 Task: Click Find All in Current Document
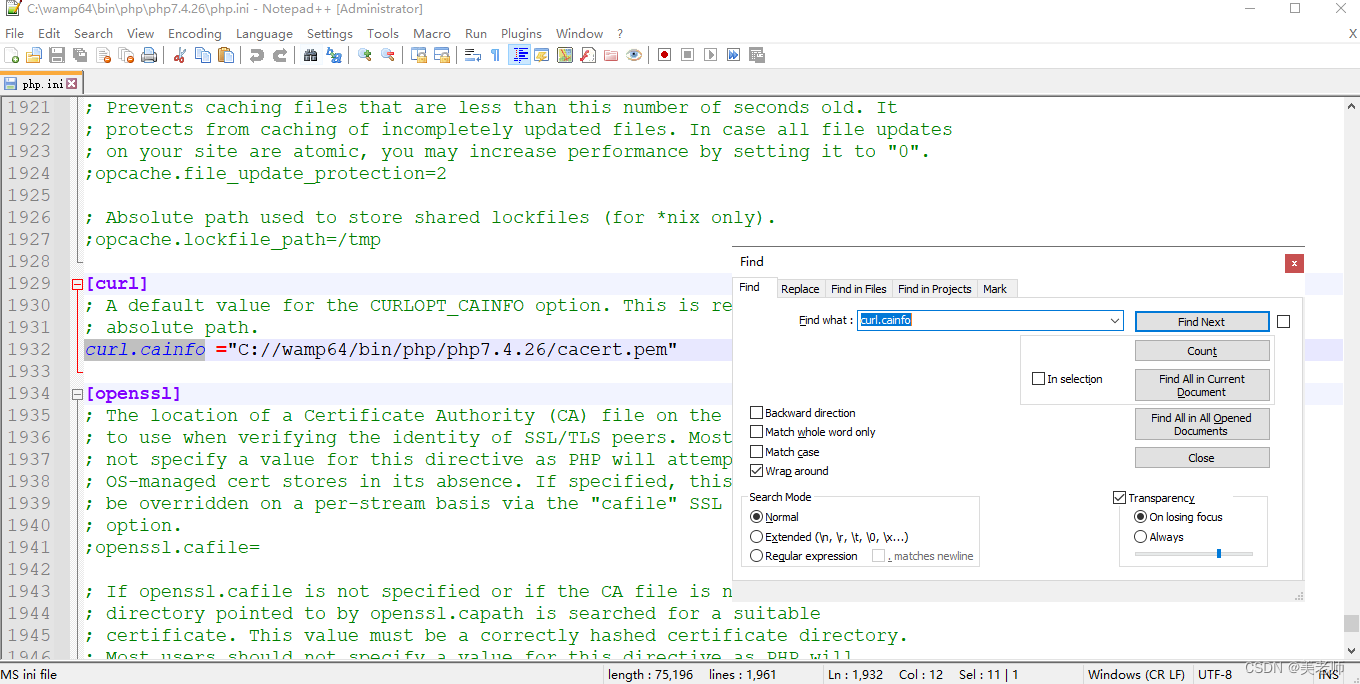(x=1202, y=385)
